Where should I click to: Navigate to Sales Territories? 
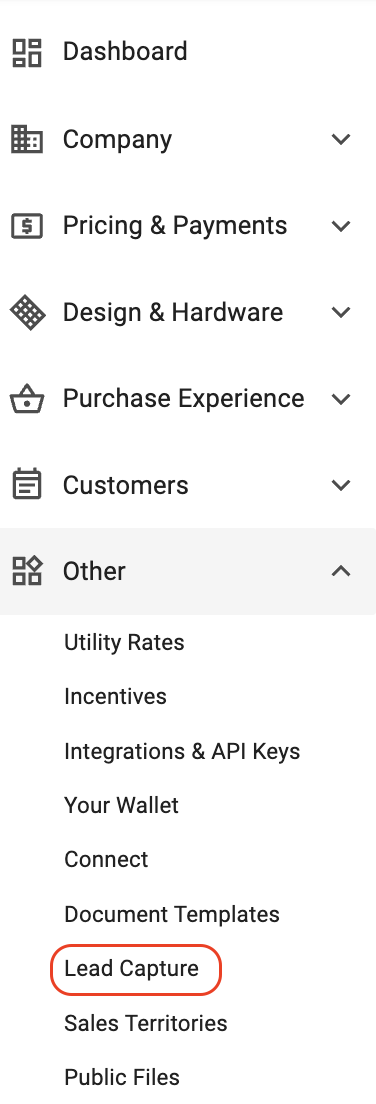tap(146, 1023)
